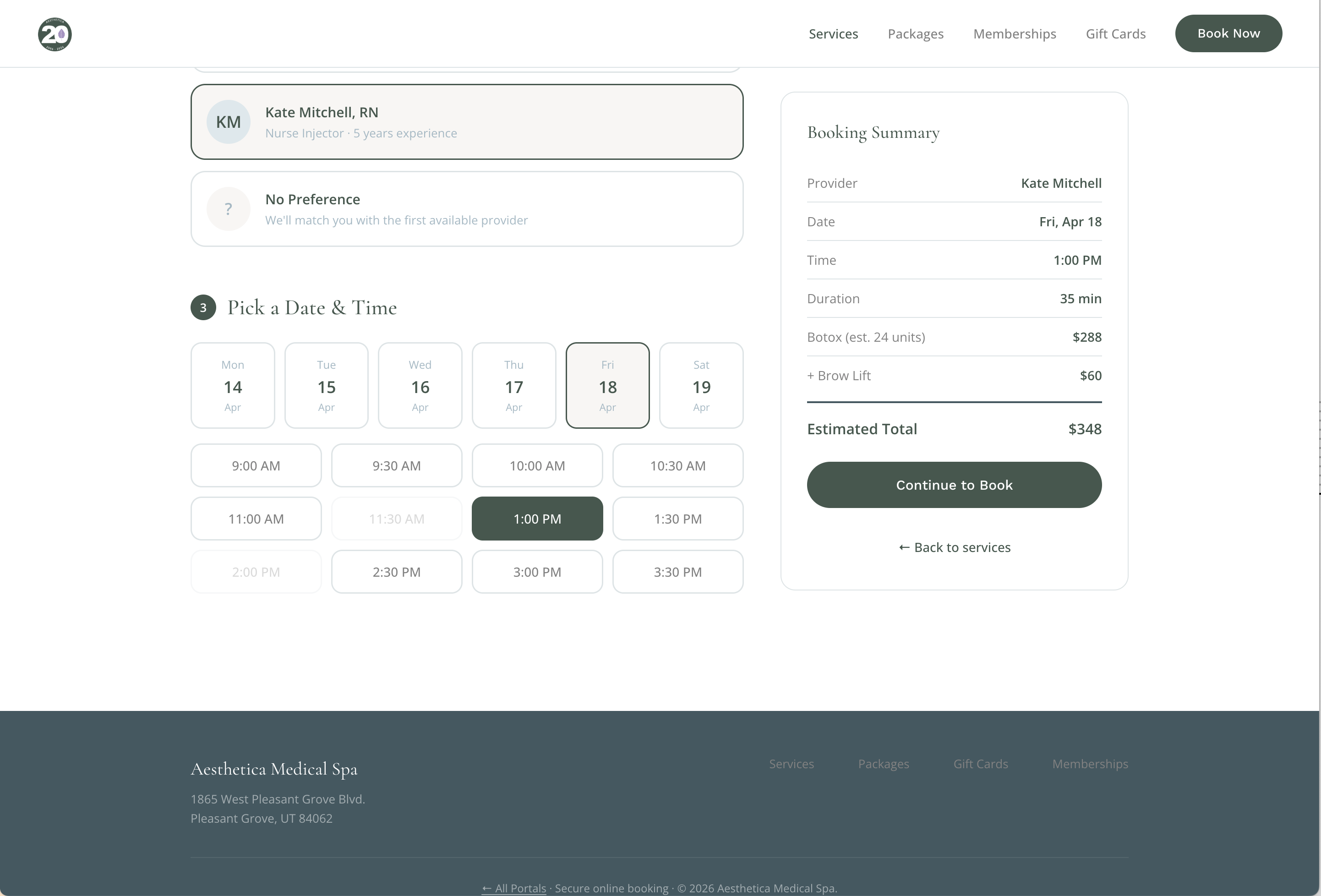Image resolution: width=1321 pixels, height=896 pixels.
Task: Choose the 3:00 PM time slot
Action: (537, 572)
